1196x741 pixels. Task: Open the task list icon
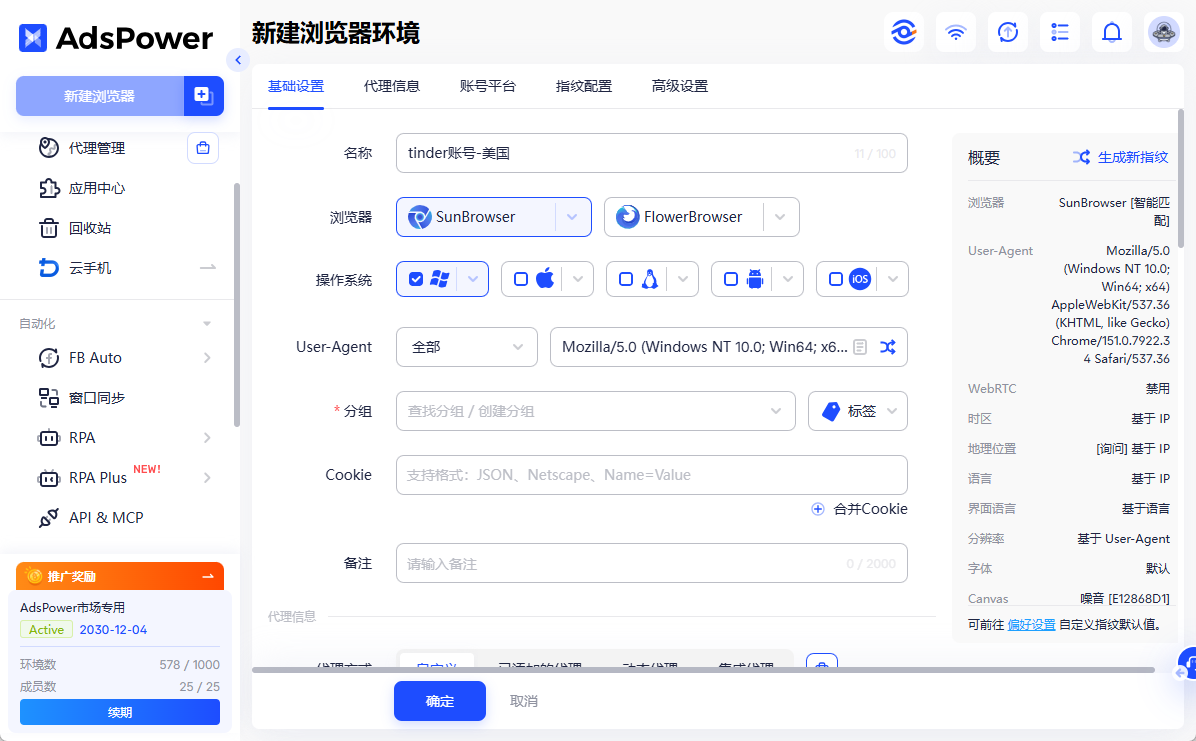1059,32
